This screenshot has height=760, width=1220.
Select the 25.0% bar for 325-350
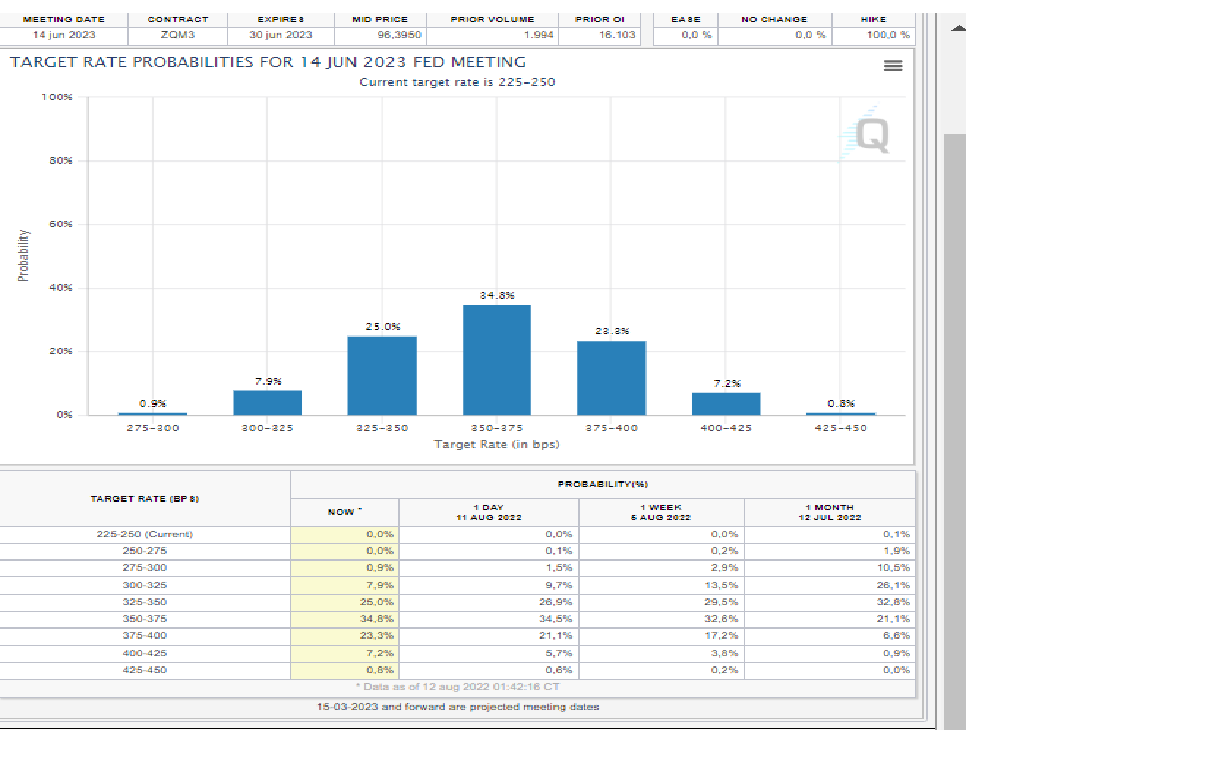coord(382,375)
